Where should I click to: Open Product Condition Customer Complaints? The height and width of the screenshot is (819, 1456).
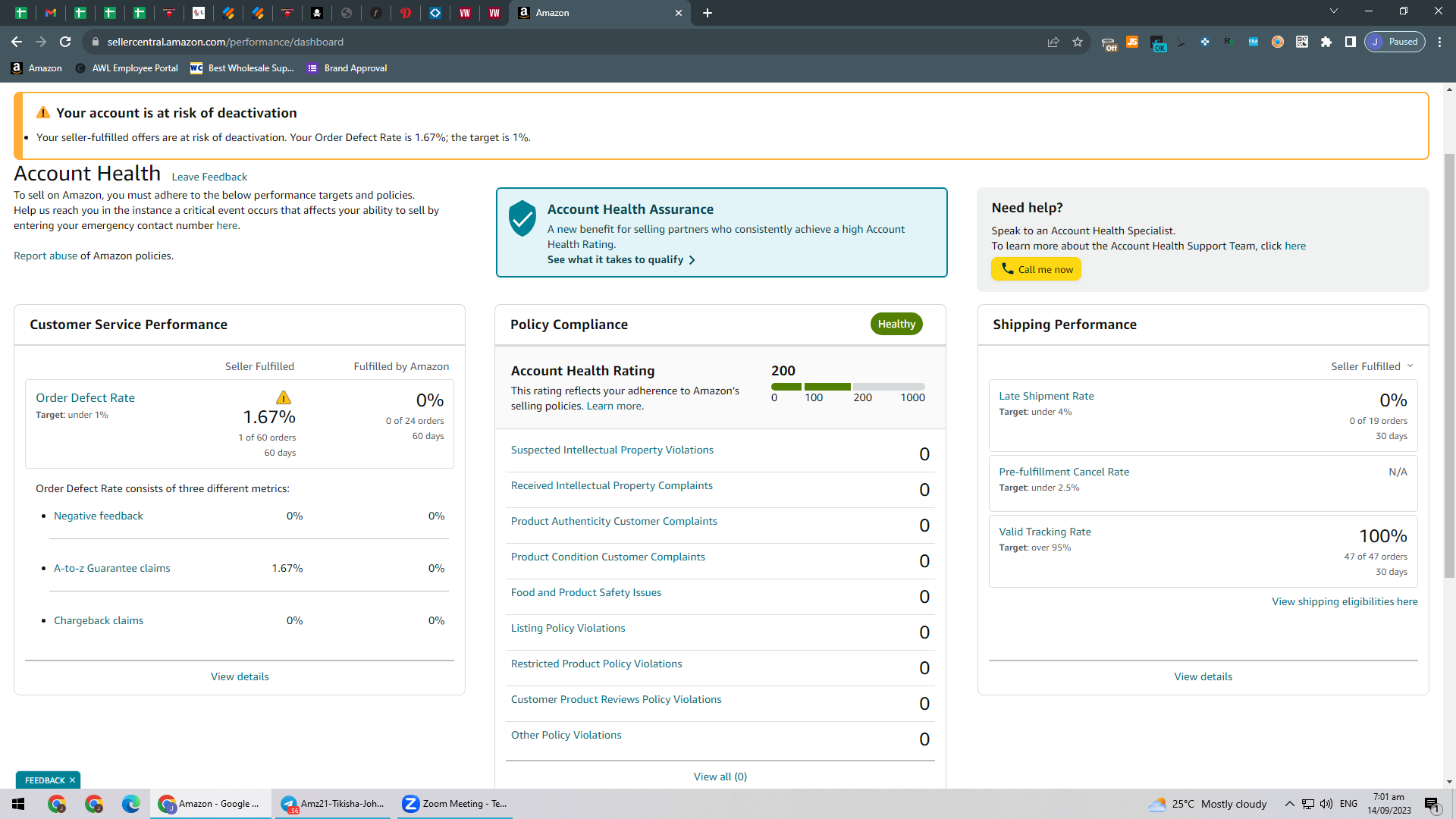point(608,557)
